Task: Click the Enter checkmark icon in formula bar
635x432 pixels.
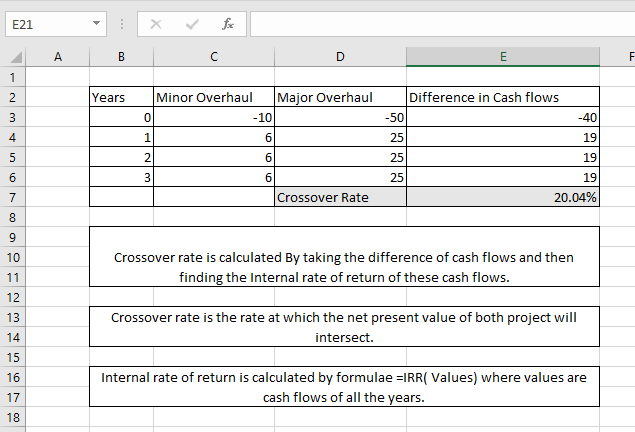Action: tap(191, 23)
